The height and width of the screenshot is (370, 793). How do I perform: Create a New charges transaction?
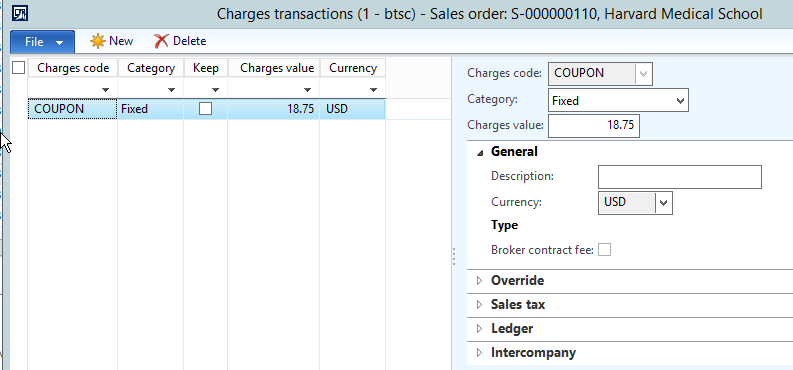(112, 41)
